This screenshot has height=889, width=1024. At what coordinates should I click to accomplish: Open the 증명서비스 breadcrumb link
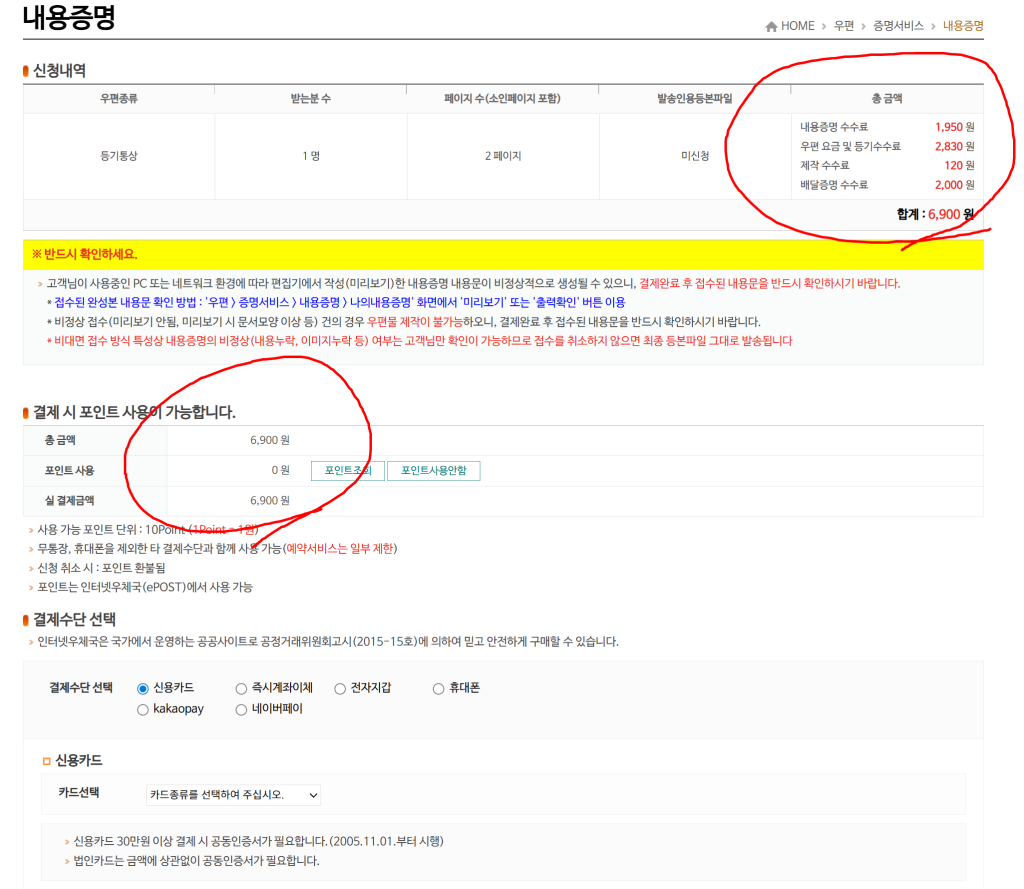pos(899,26)
